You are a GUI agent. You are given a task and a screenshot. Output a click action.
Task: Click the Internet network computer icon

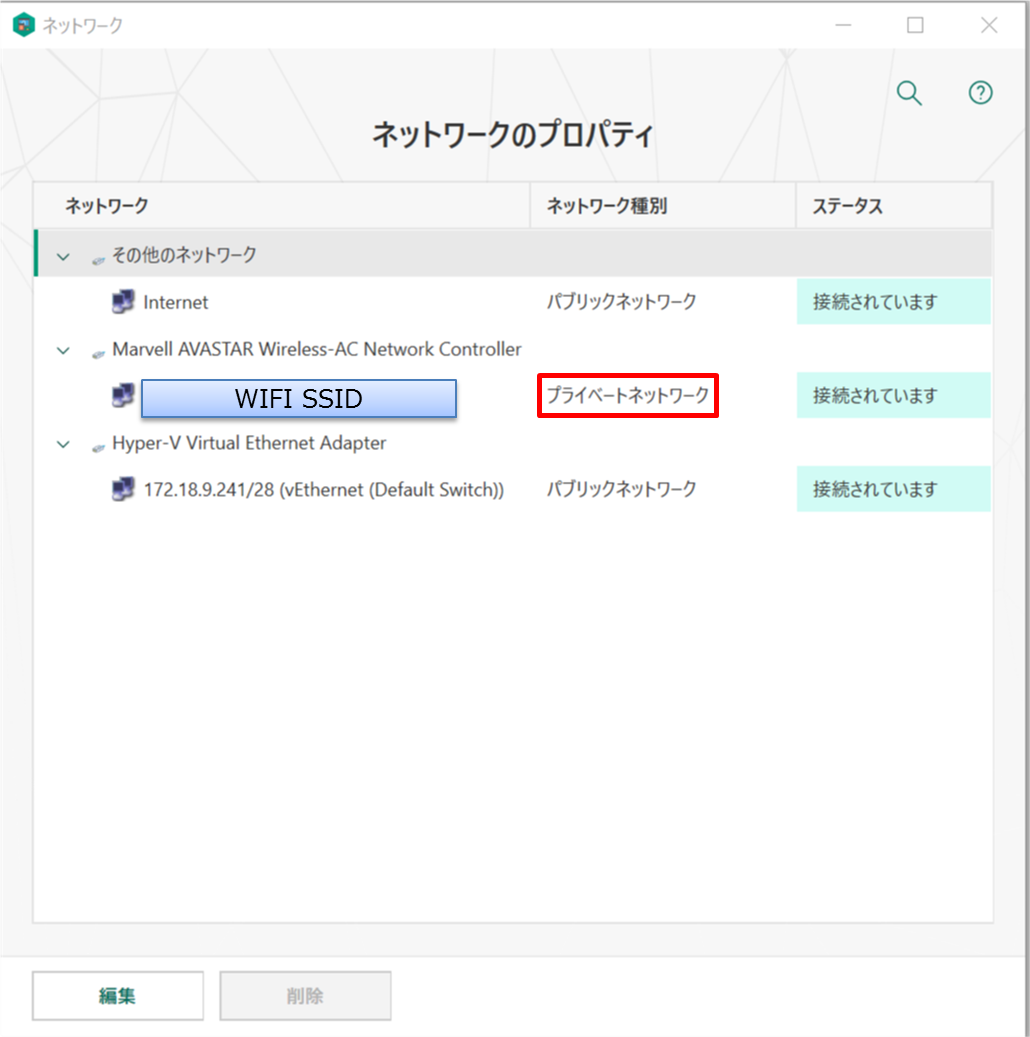123,302
